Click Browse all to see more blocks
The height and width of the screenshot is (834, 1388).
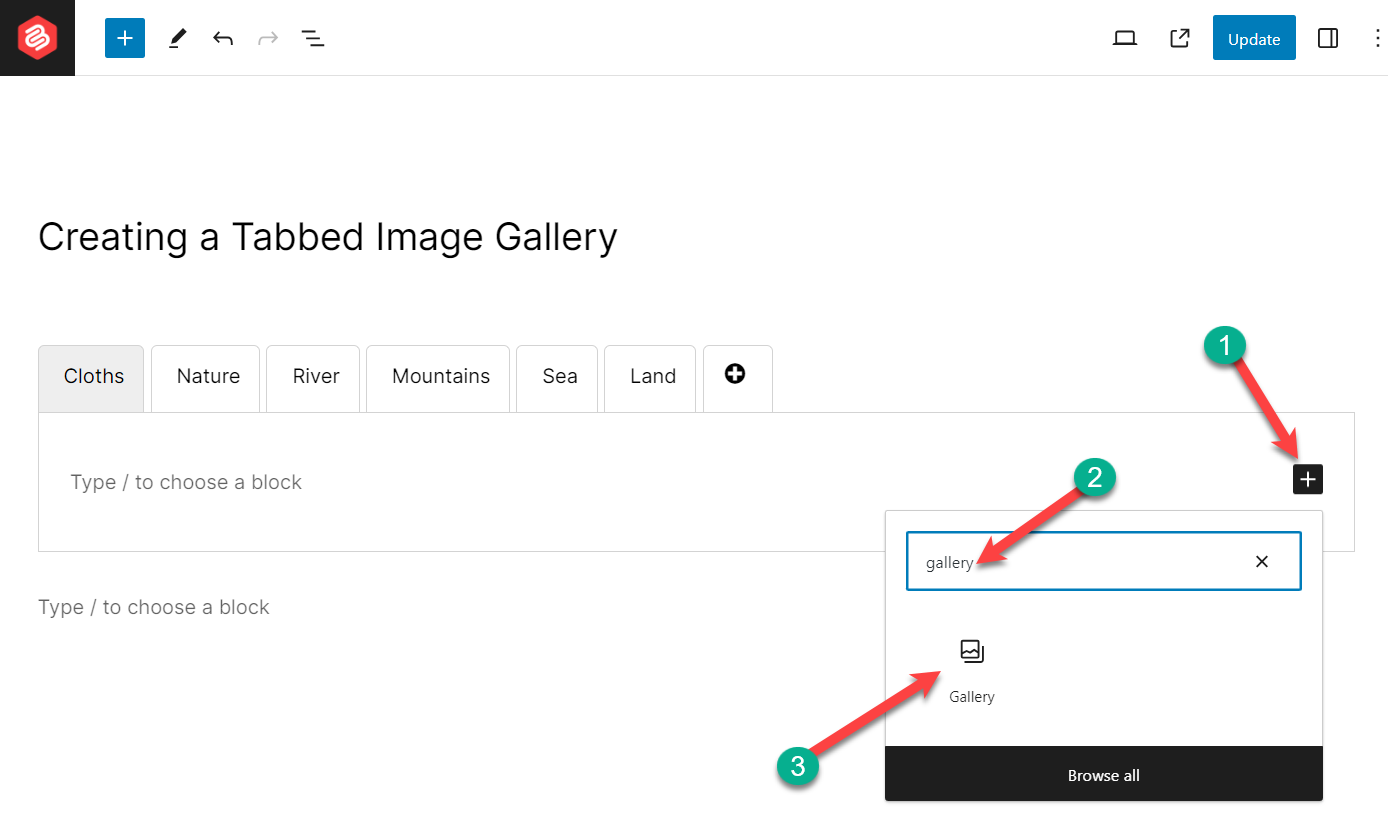[x=1103, y=774]
